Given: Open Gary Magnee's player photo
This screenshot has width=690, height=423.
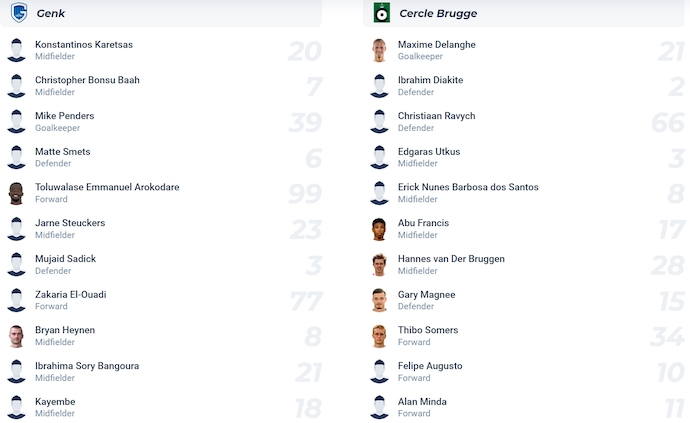Looking at the screenshot, I should [x=379, y=300].
